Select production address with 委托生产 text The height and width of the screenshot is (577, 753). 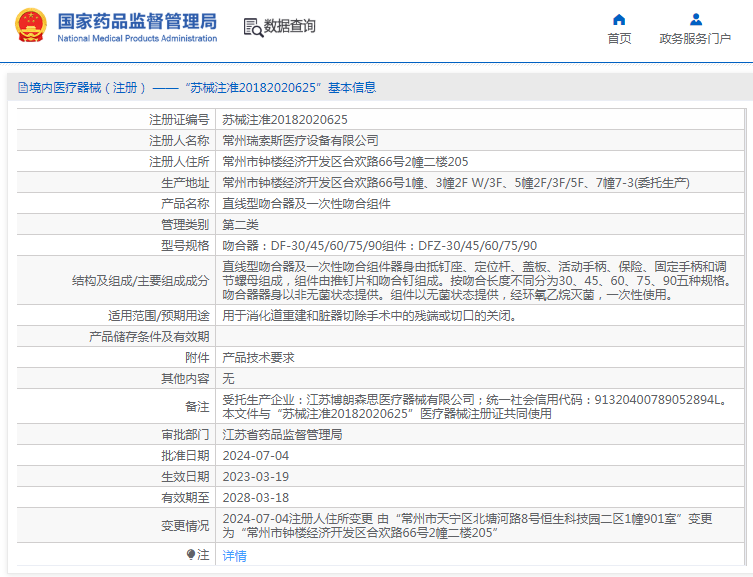(x=456, y=183)
